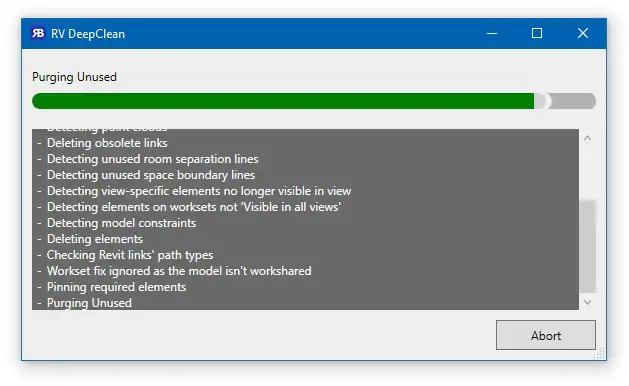The width and height of the screenshot is (629, 386).
Task: Click the 'Purging Unused' status label above progress
Action: tap(74, 77)
